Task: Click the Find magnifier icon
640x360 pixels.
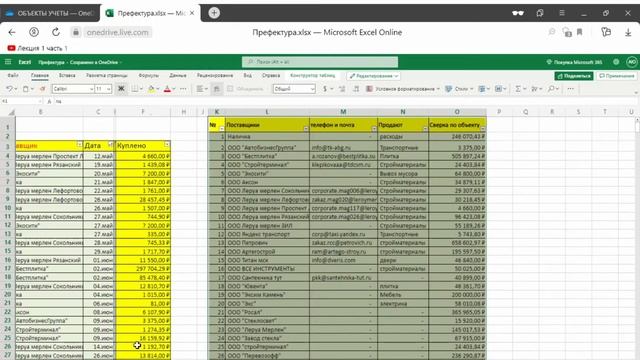Action: click(551, 89)
